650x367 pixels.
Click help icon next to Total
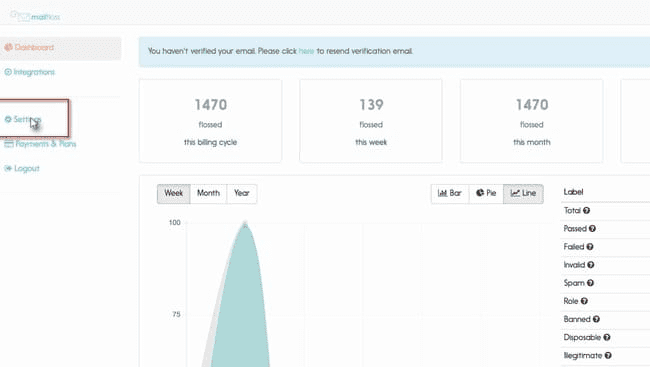coord(586,211)
